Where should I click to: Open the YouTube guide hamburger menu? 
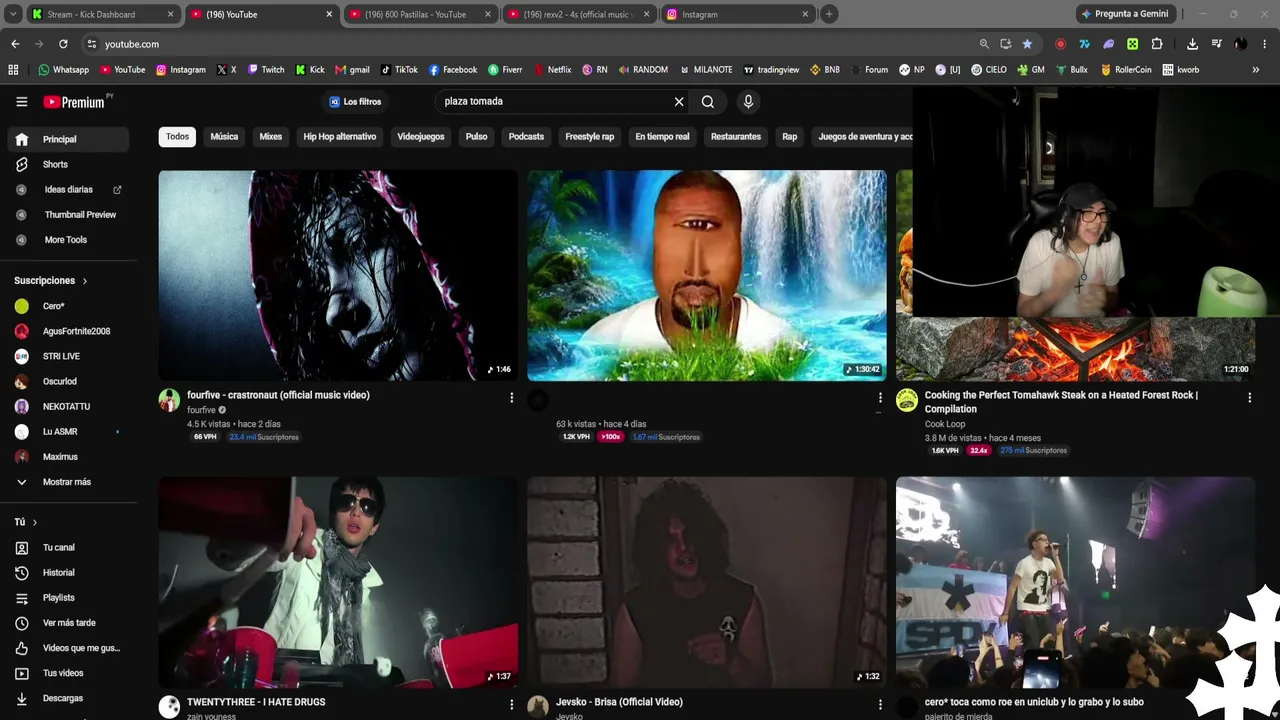(21, 101)
